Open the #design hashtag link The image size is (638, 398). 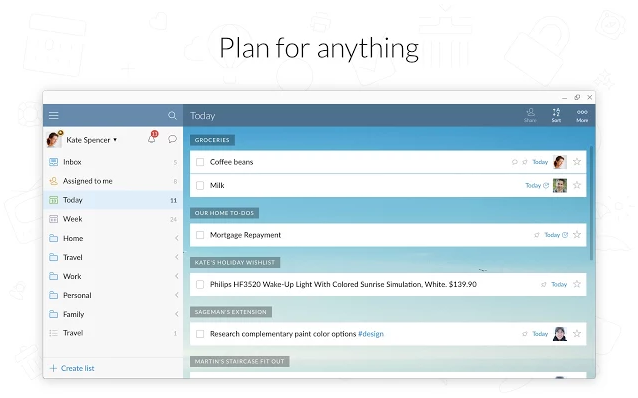tap(371, 334)
